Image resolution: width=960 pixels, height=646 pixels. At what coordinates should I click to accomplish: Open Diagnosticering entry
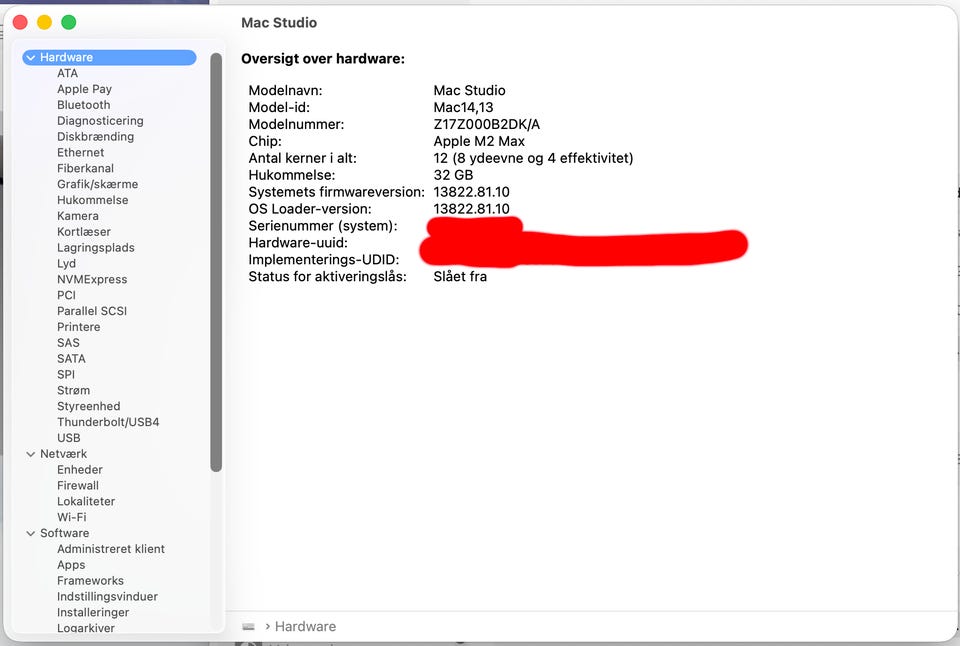(100, 121)
